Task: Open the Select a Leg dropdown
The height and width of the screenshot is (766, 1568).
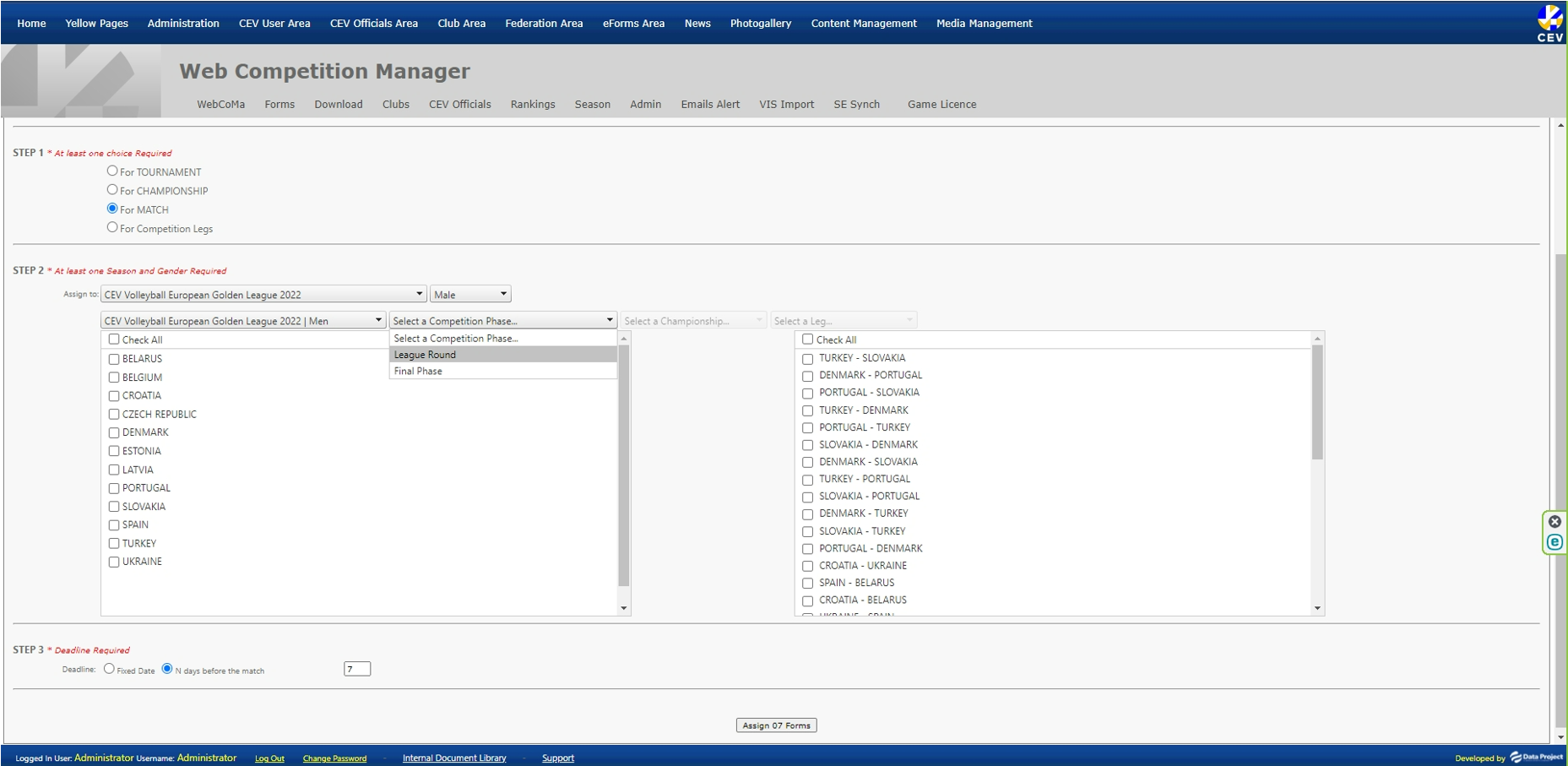Action: point(843,320)
